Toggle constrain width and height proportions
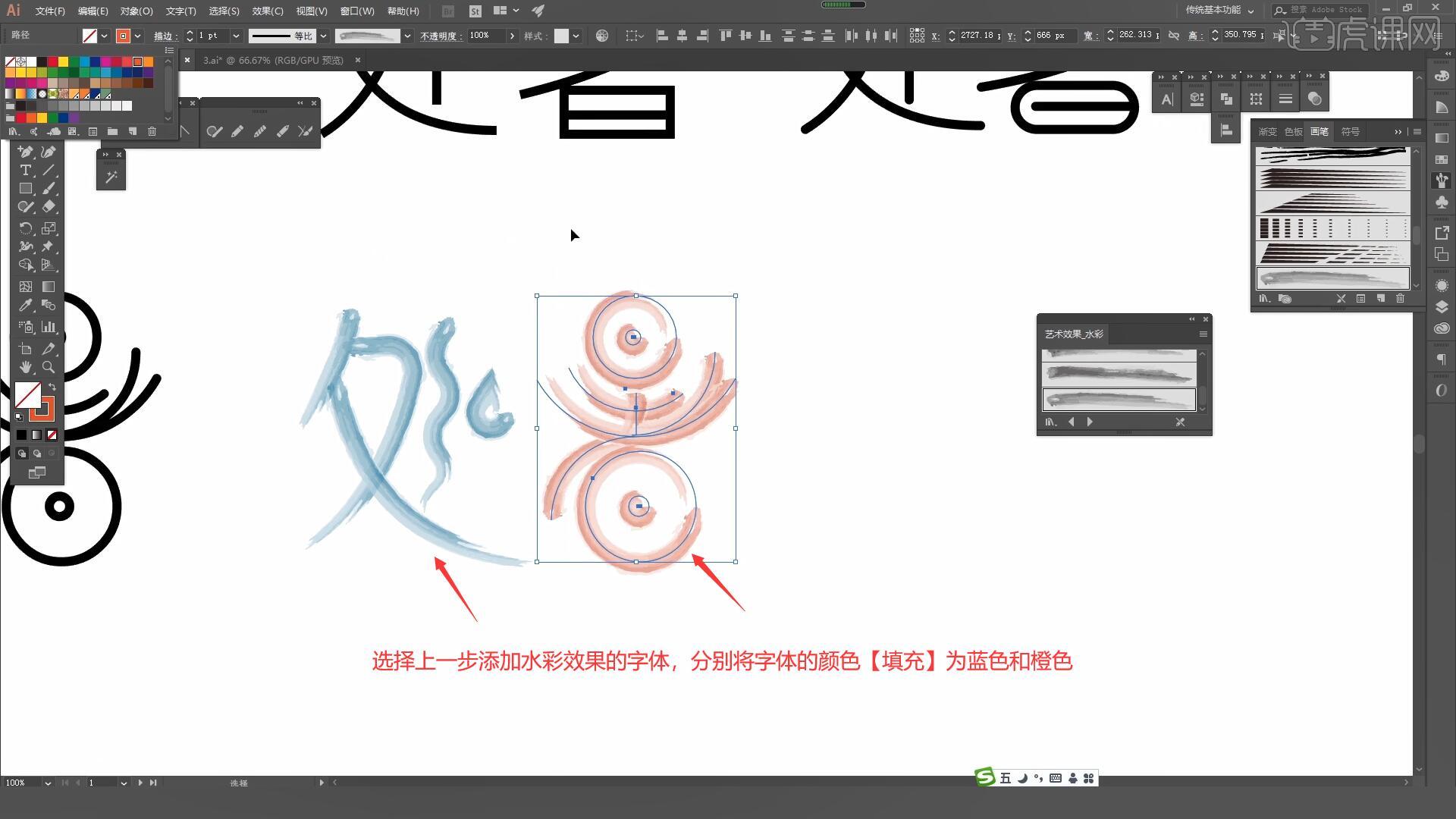This screenshot has width=1456, height=819. (x=1174, y=36)
